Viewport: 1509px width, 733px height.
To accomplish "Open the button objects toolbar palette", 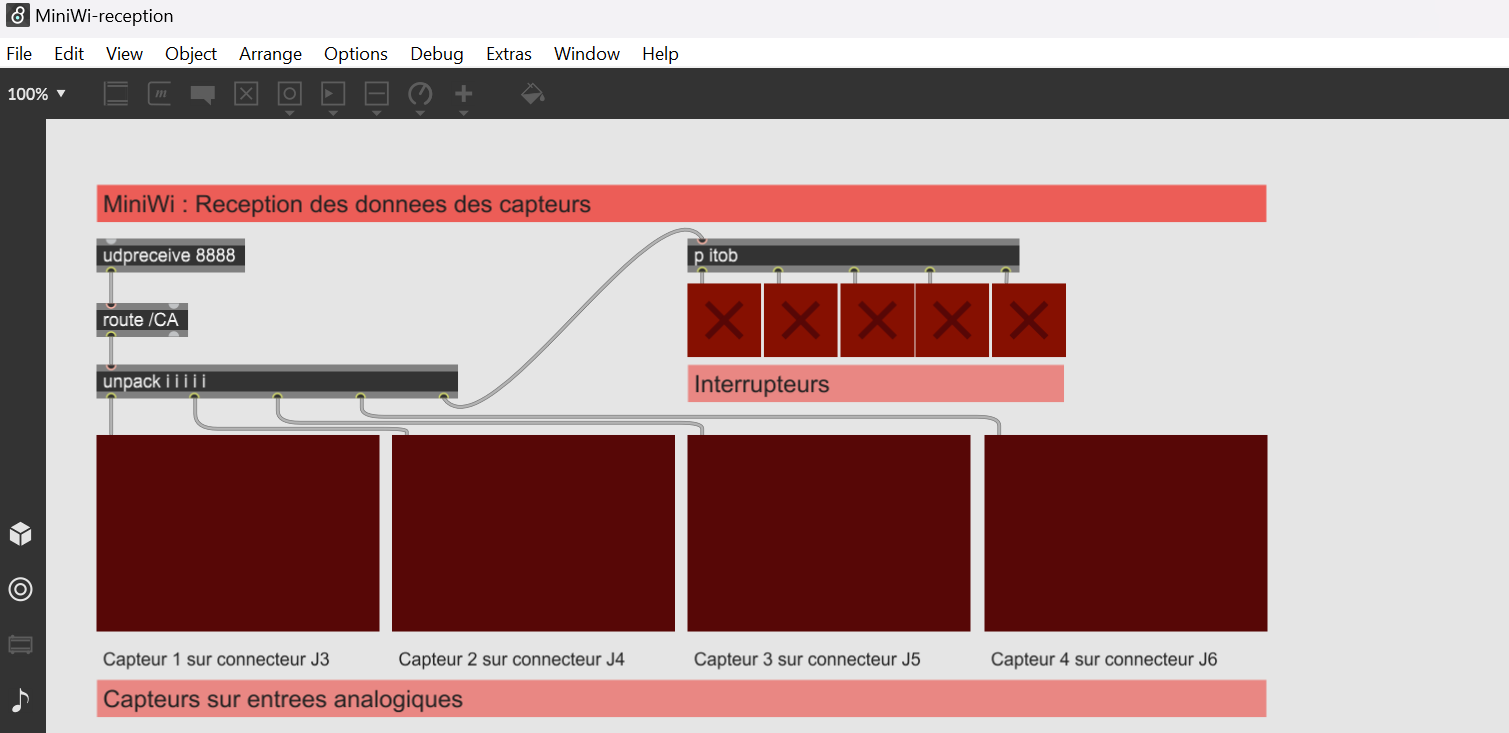I will pyautogui.click(x=289, y=97).
